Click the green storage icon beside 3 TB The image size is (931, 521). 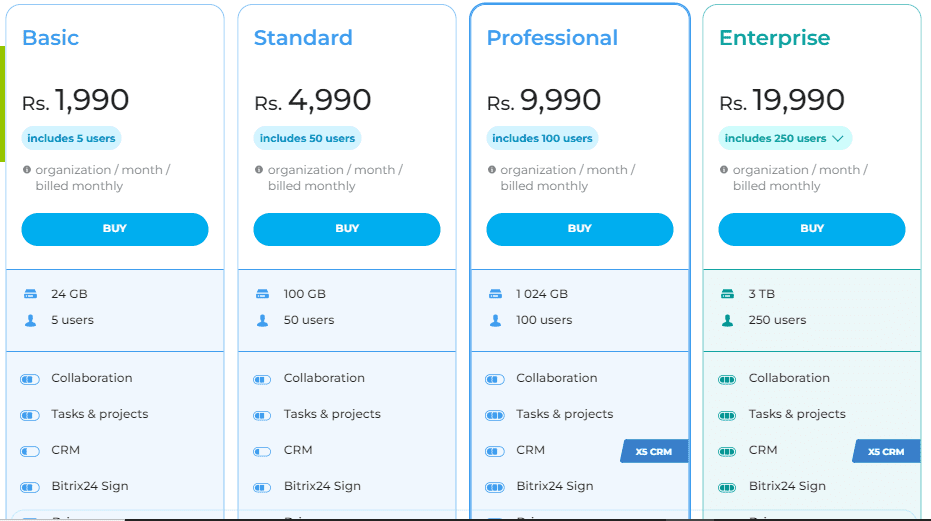coord(727,293)
